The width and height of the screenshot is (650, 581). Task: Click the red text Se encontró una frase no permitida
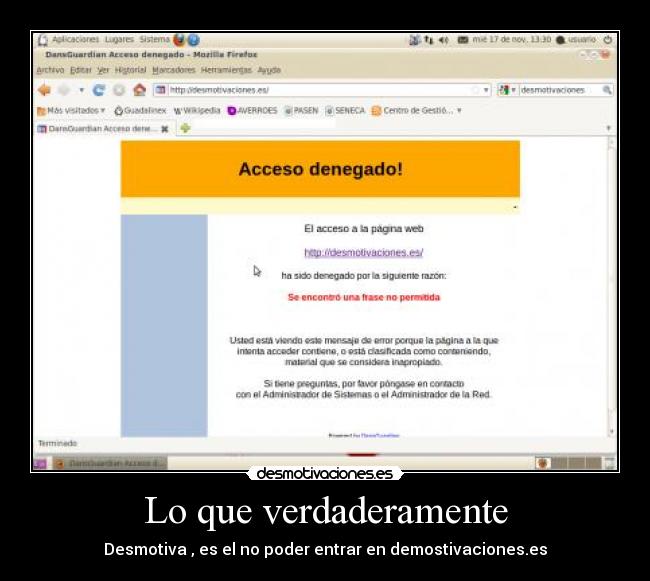click(364, 297)
